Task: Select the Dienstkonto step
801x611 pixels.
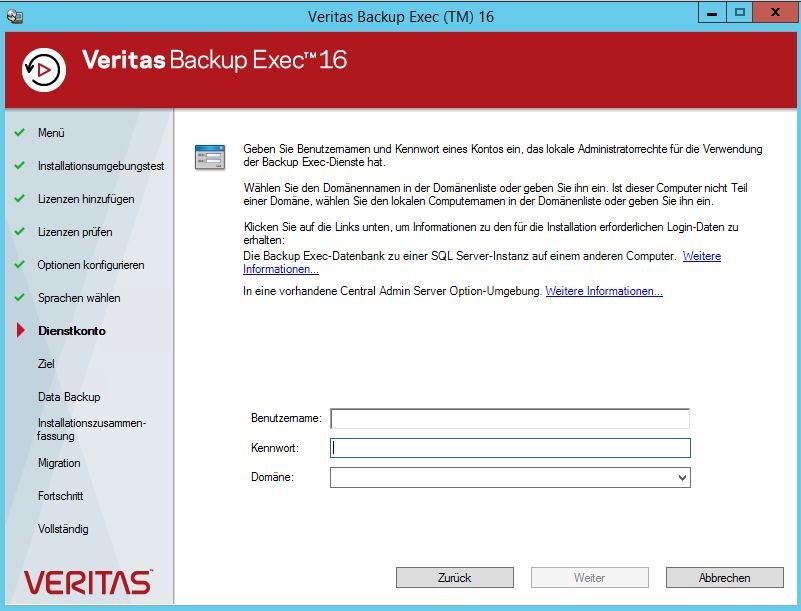Action: pyautogui.click(x=72, y=331)
